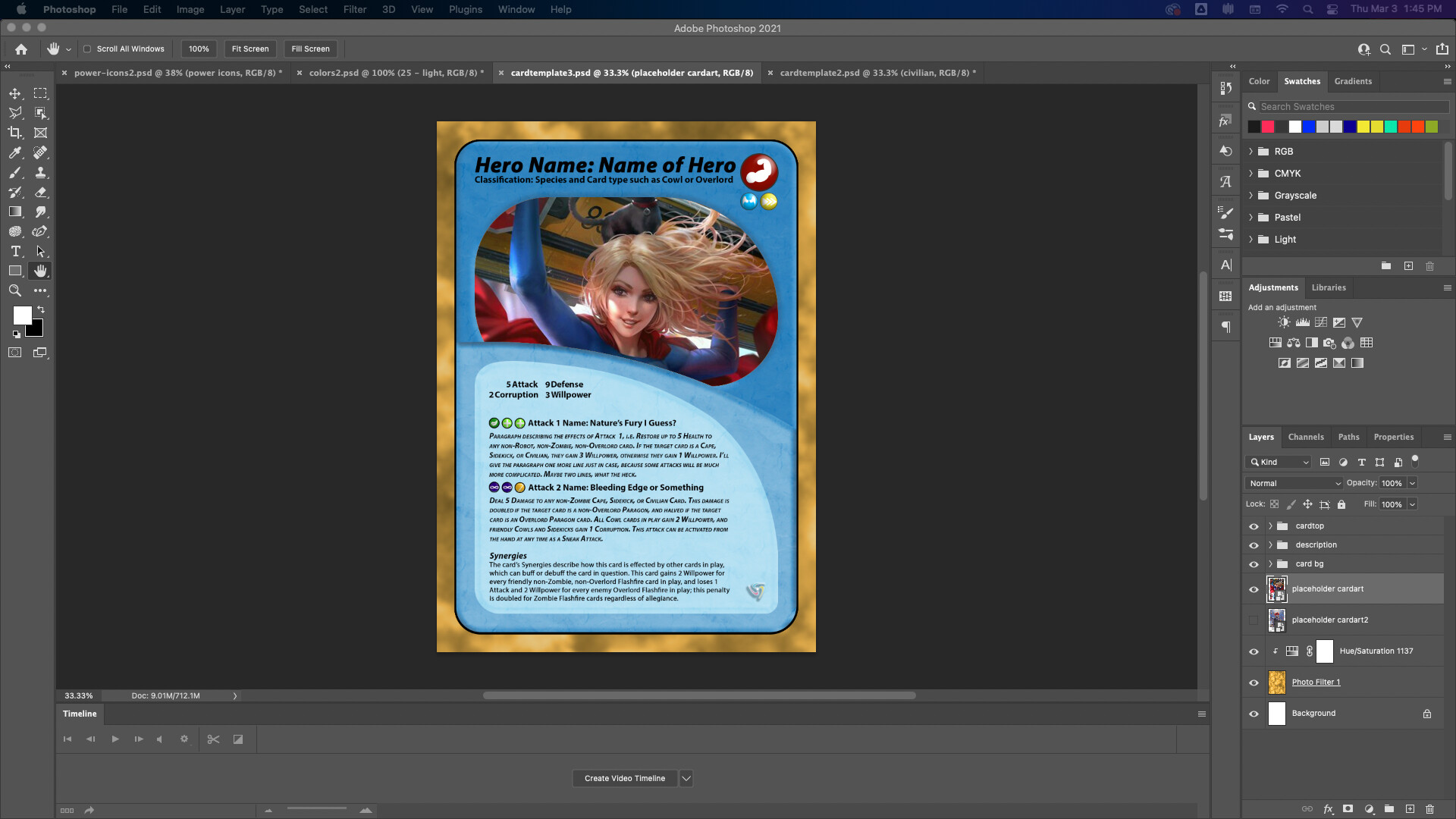This screenshot has height=819, width=1456.
Task: Select the Clone Stamp tool
Action: click(41, 172)
